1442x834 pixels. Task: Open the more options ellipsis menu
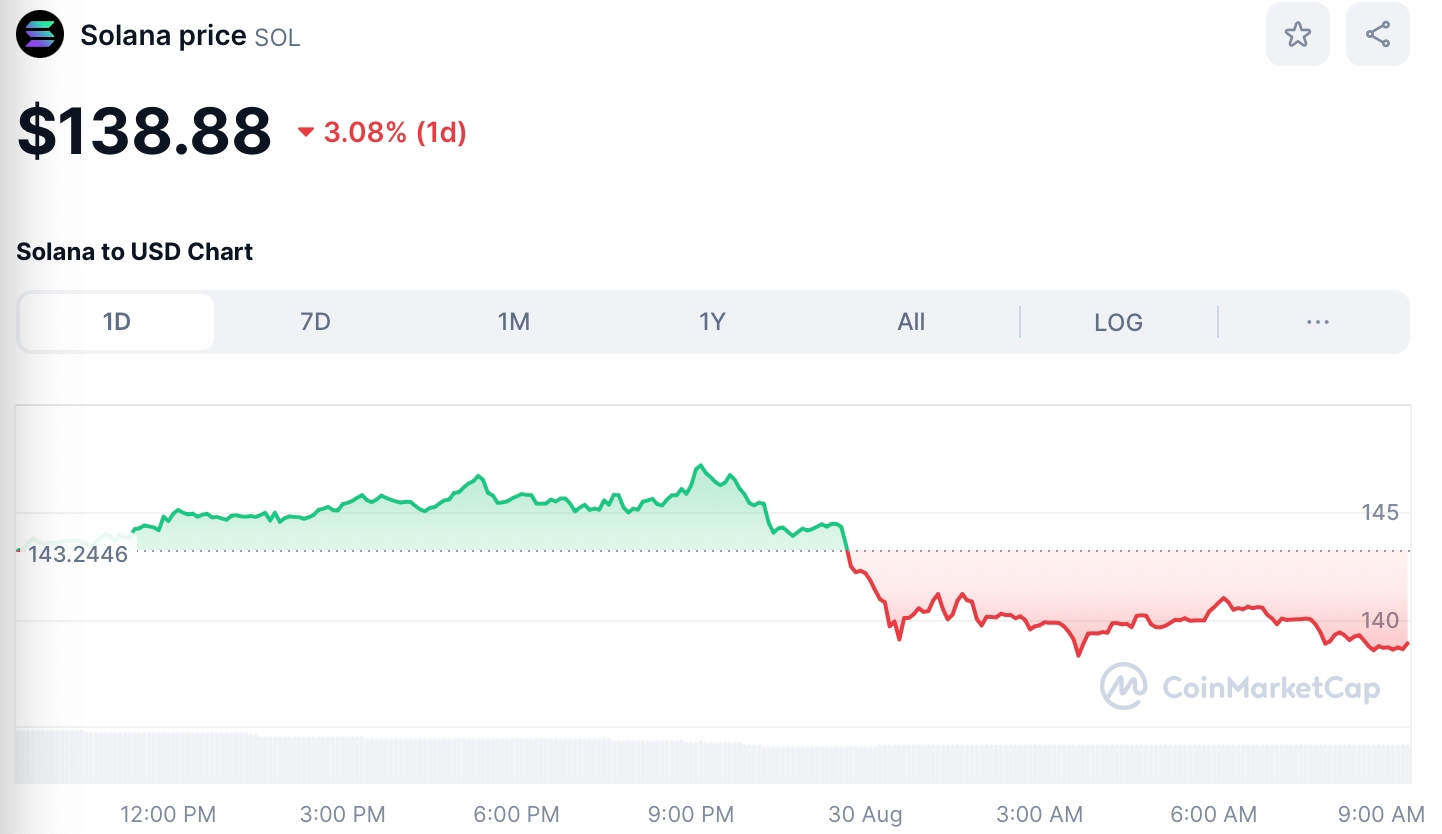1317,322
